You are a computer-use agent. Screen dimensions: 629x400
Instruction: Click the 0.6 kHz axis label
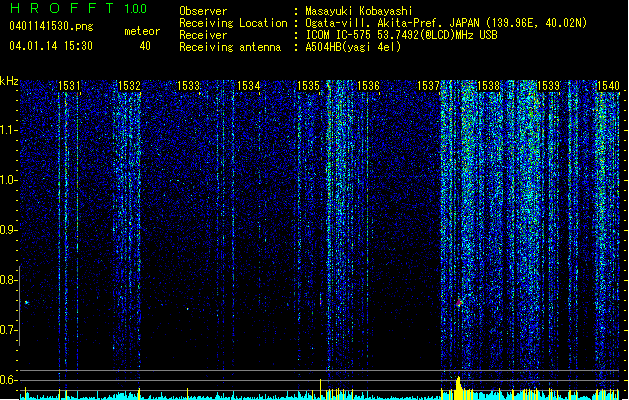click(x=8, y=380)
